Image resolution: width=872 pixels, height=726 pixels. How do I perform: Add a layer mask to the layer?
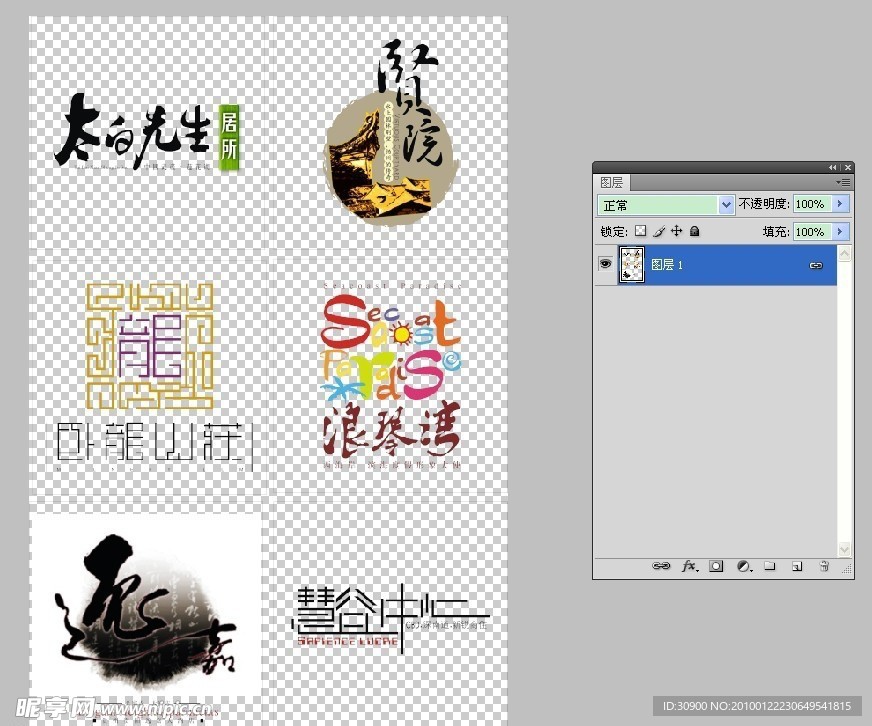(x=716, y=566)
